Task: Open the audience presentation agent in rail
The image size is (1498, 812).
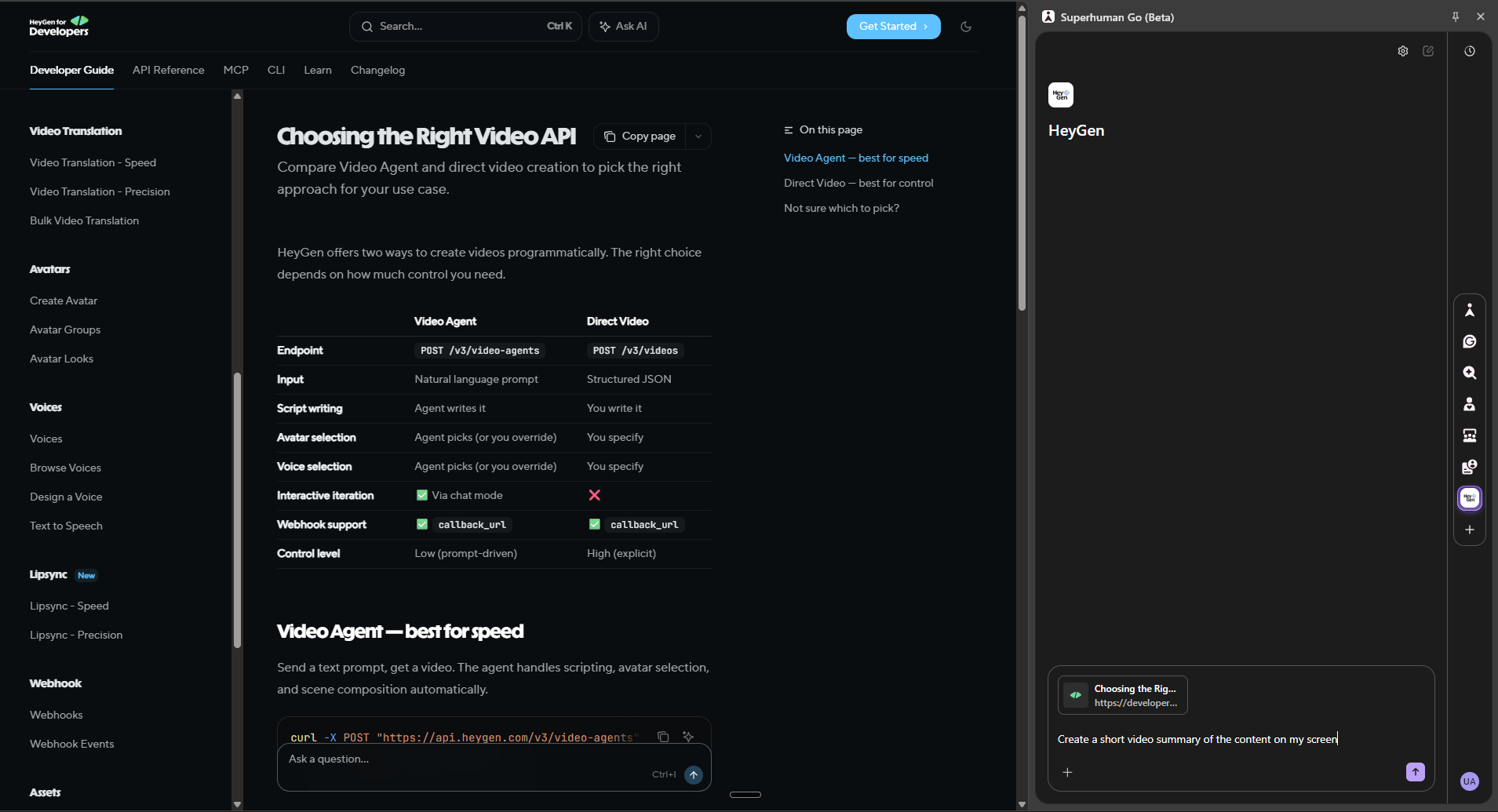Action: [1470, 435]
